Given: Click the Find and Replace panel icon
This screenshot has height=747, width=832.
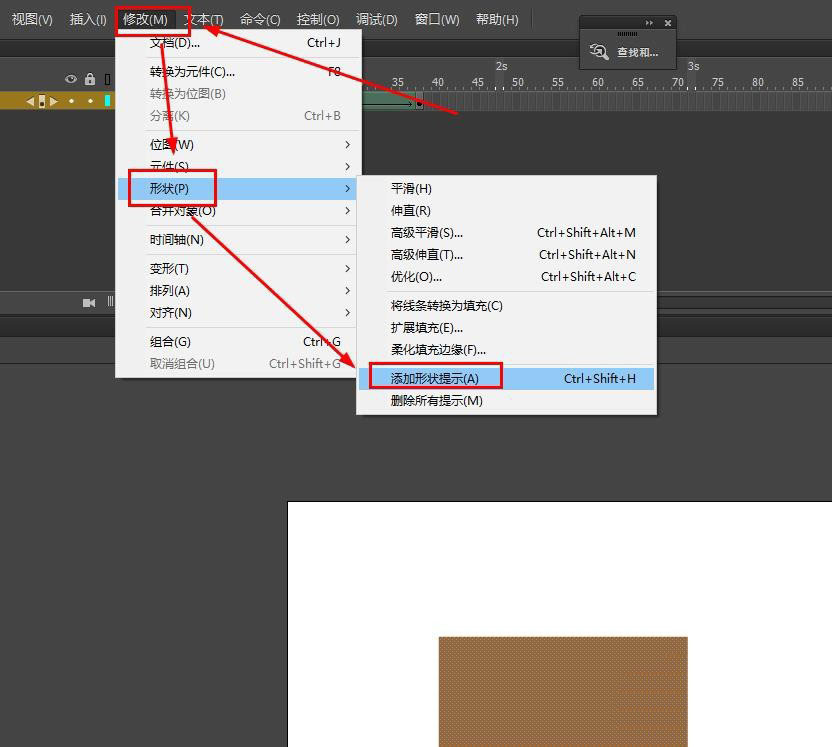Looking at the screenshot, I should 599,52.
